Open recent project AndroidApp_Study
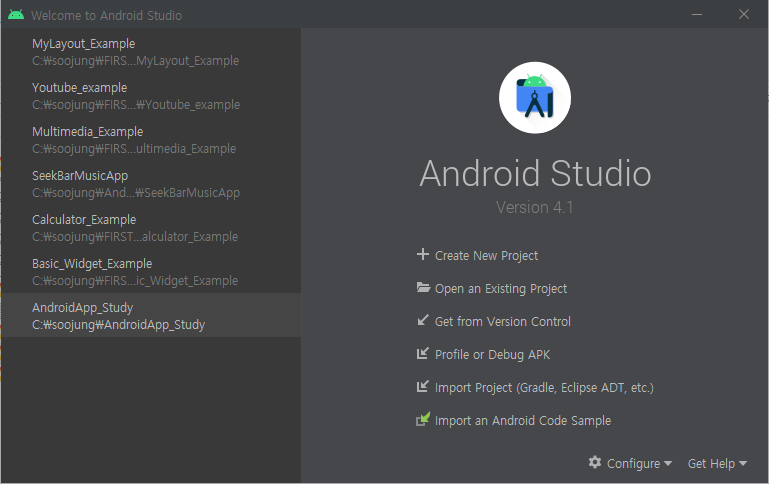 (151, 315)
